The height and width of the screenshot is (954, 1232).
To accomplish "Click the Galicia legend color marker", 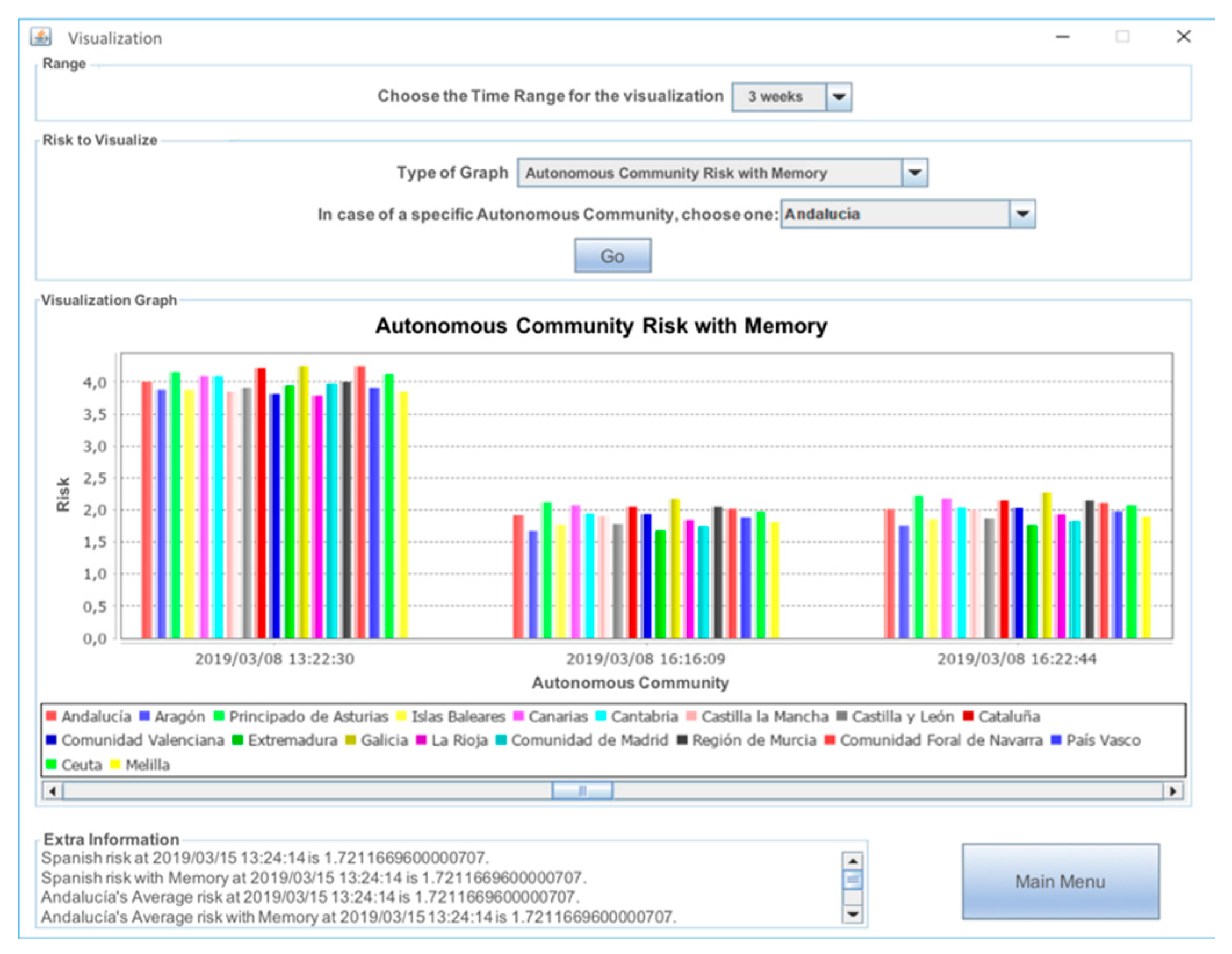I will point(350,740).
